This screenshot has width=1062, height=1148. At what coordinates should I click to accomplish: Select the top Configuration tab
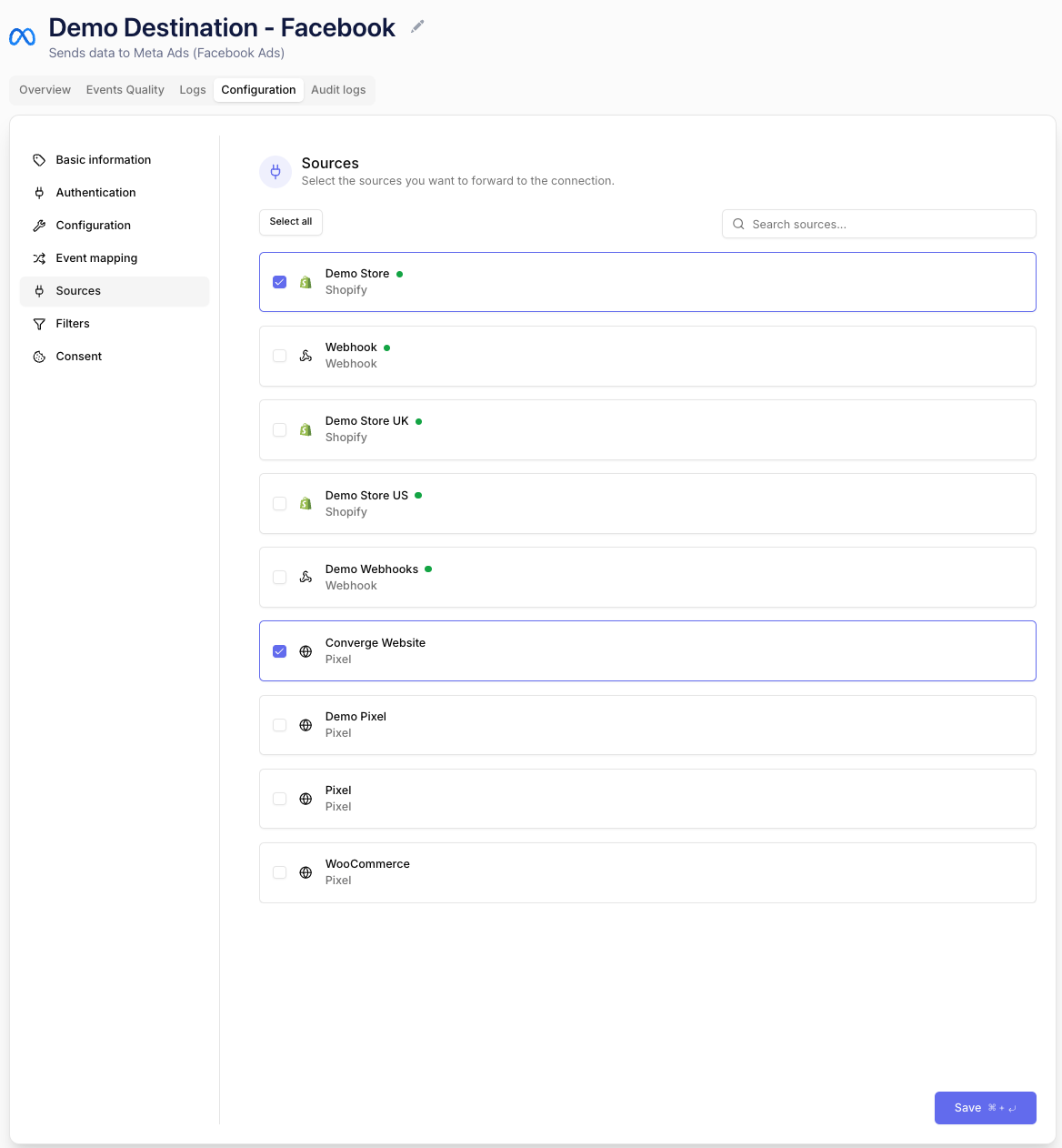pyautogui.click(x=258, y=90)
